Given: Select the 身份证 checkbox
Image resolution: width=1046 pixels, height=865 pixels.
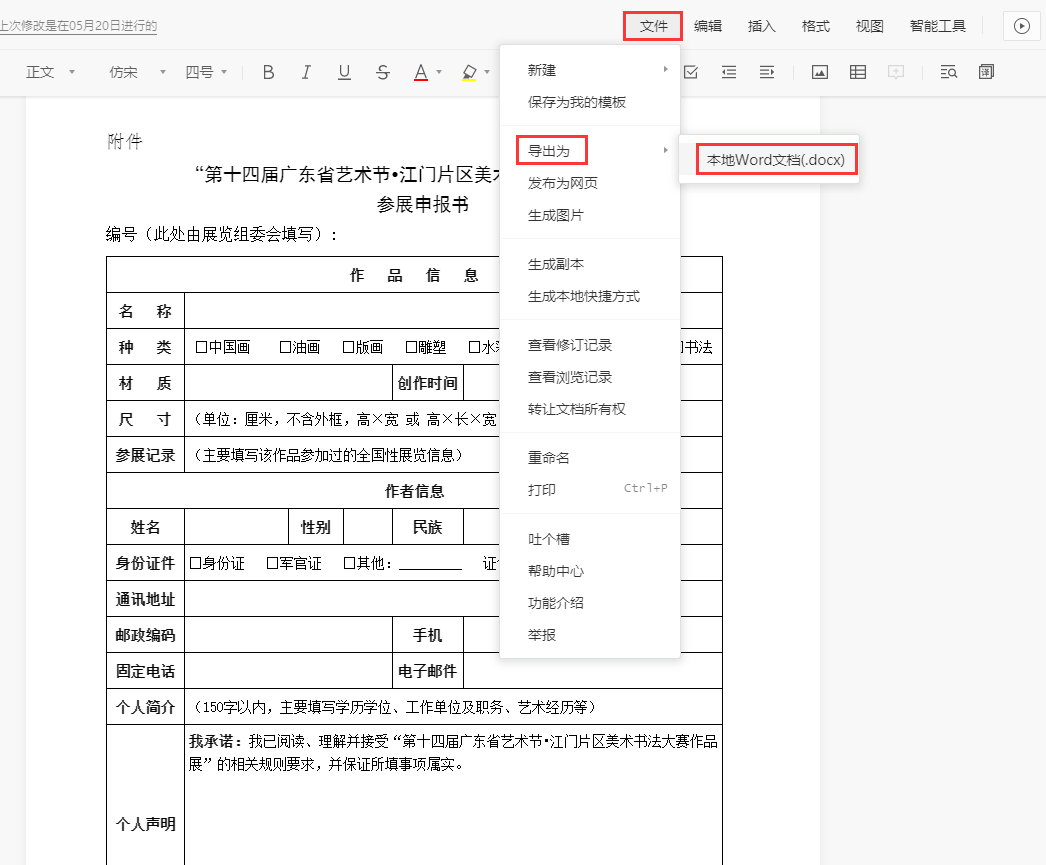Looking at the screenshot, I should click(196, 563).
